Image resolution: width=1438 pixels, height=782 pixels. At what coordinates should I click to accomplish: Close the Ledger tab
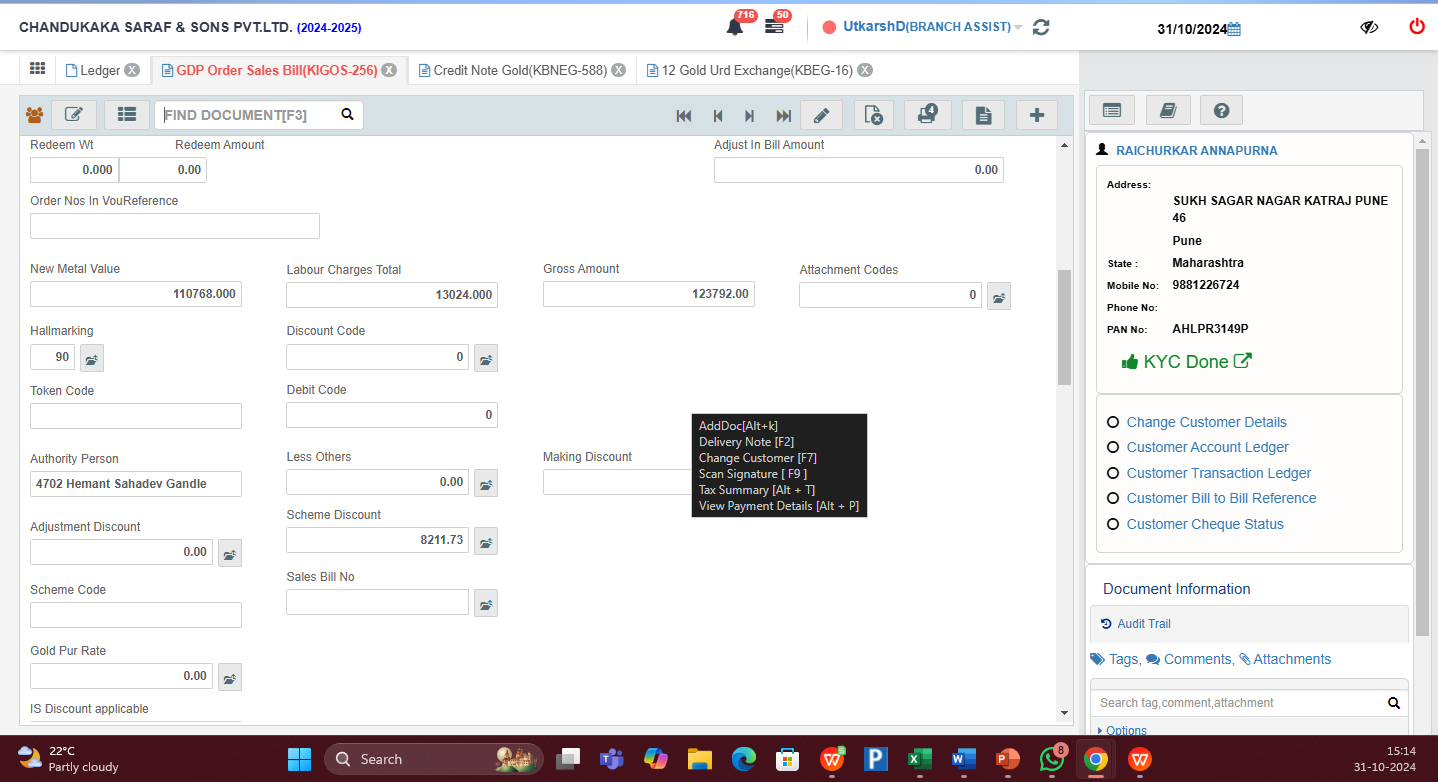click(x=132, y=70)
